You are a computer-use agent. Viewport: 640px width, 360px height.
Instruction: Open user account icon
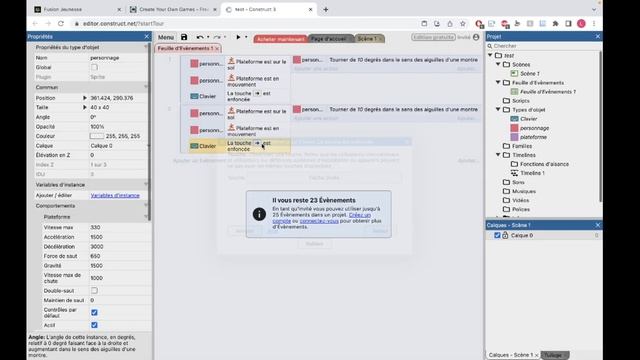coord(476,37)
